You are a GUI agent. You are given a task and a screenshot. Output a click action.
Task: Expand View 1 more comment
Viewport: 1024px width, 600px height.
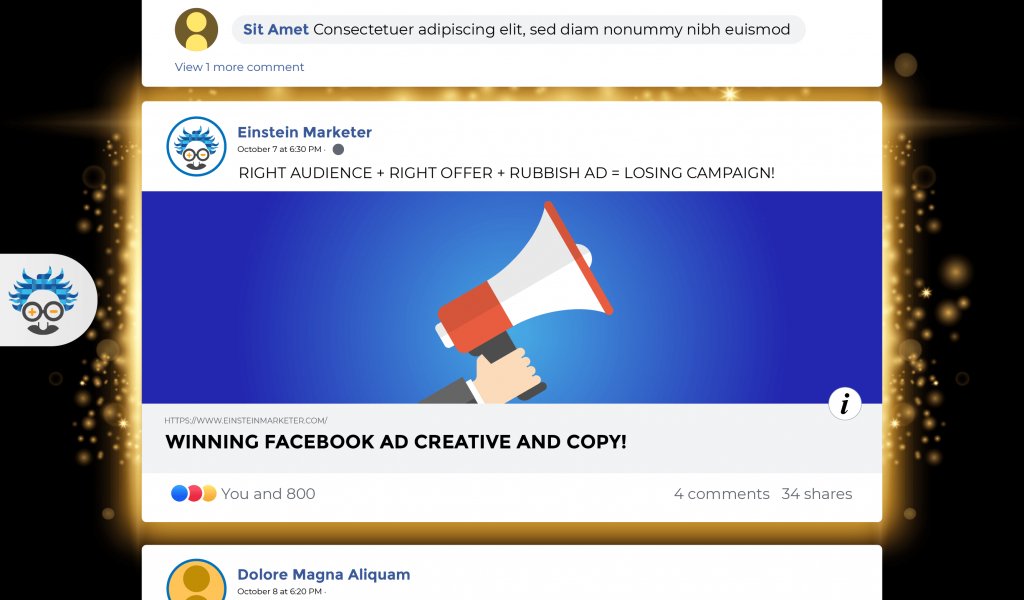239,66
